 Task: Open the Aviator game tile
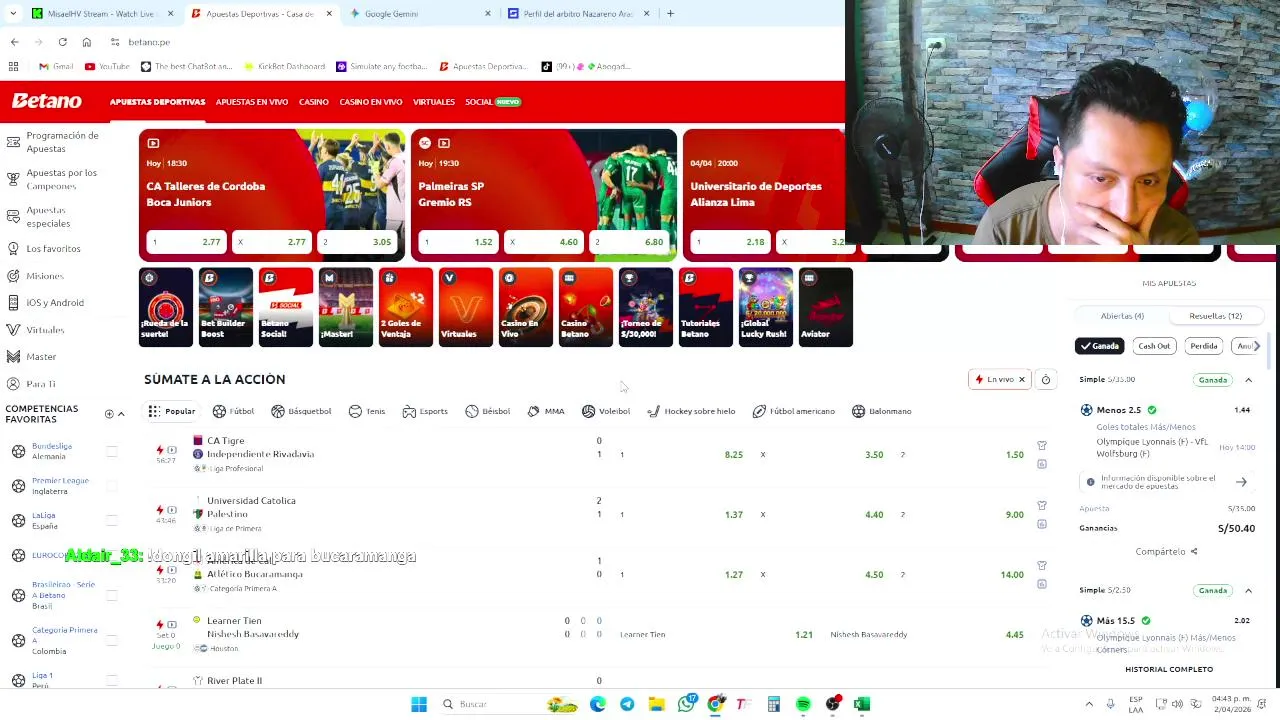tap(826, 307)
